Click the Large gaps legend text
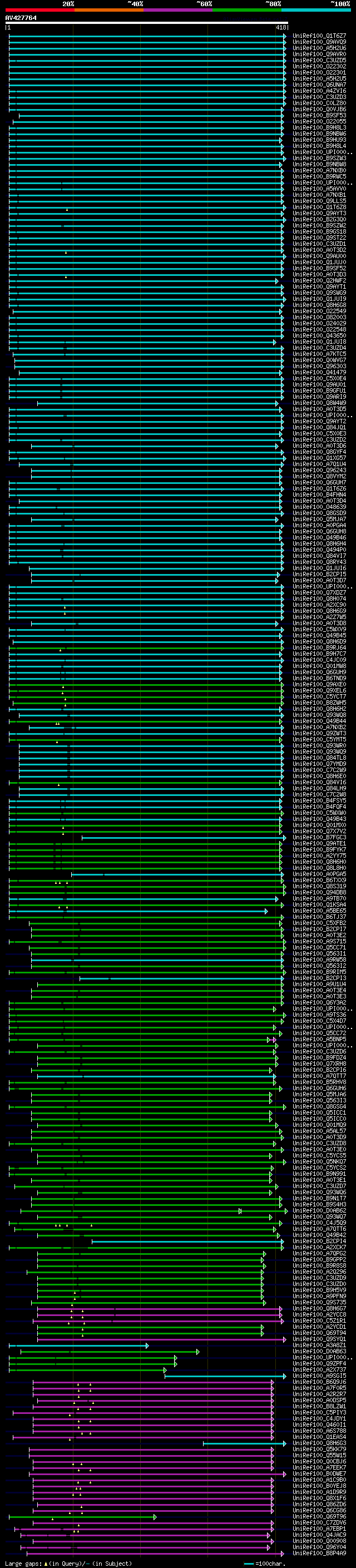 click(68, 1563)
